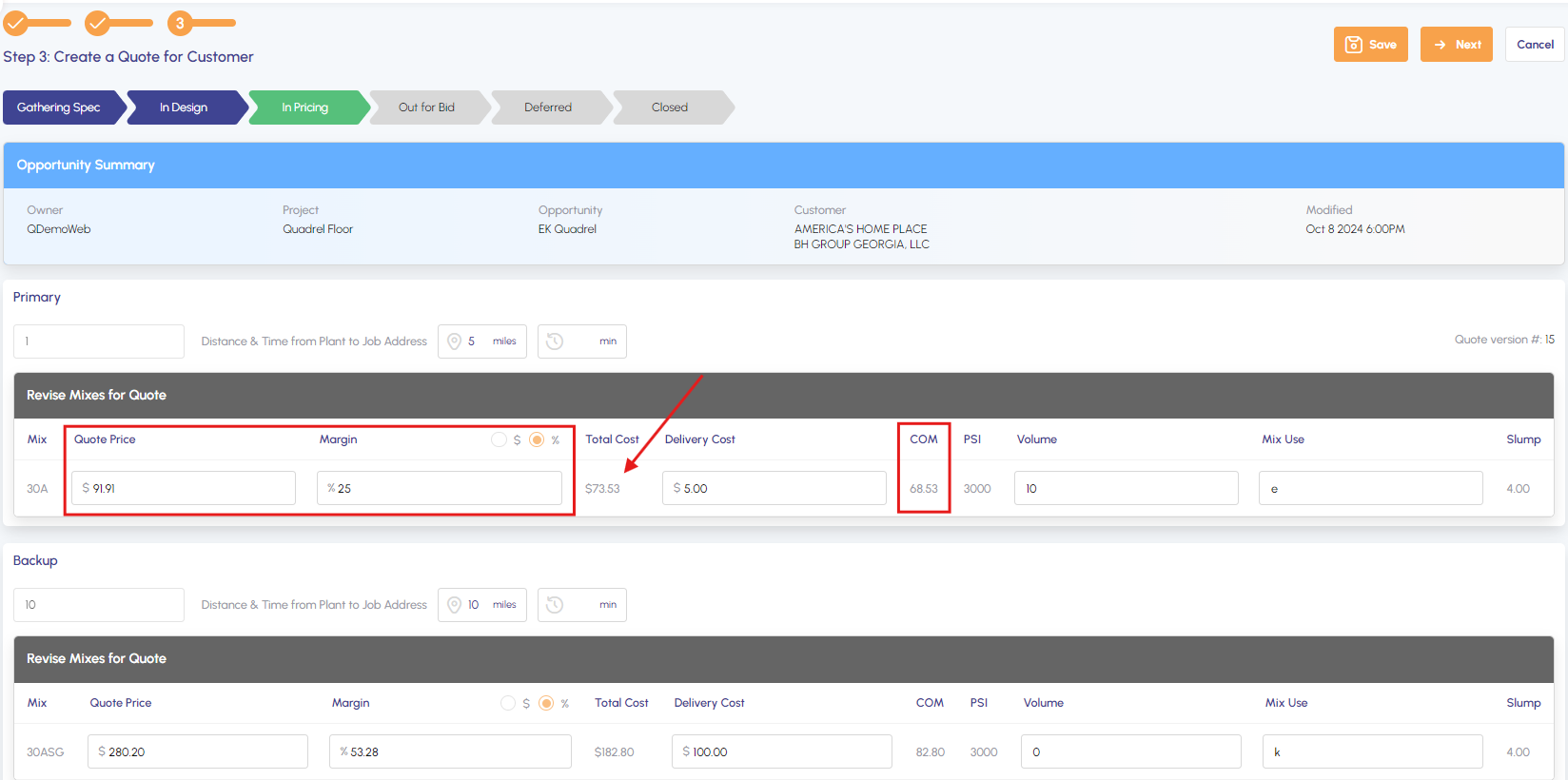Viewport: 1568px width, 780px height.
Task: Switch to the Gathering Spec stage
Action: 63,107
